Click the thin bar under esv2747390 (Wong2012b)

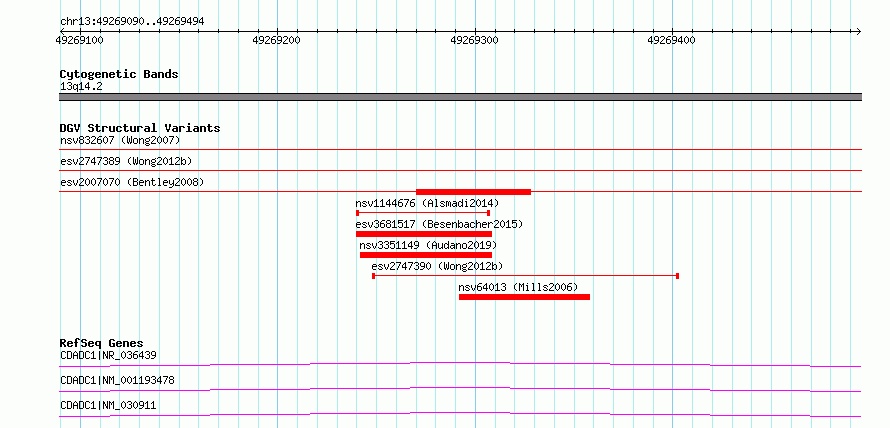[x=526, y=276]
